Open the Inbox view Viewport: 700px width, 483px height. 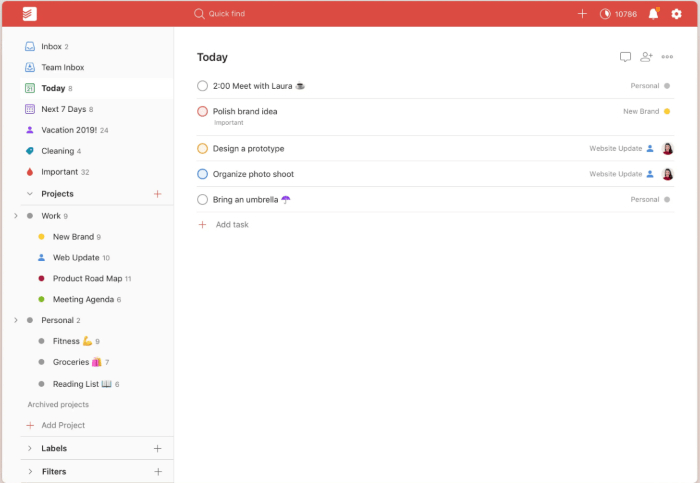tap(96, 46)
